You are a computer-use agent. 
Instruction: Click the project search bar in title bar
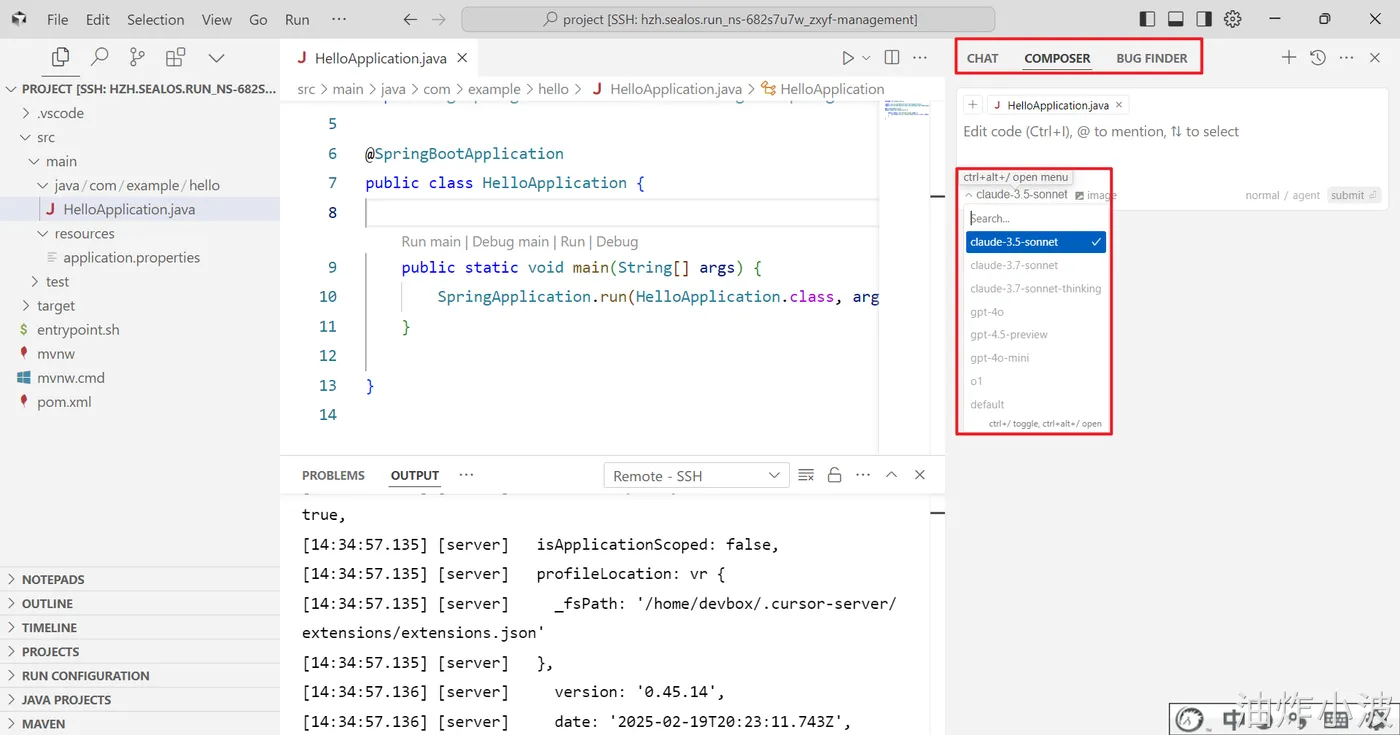point(728,19)
